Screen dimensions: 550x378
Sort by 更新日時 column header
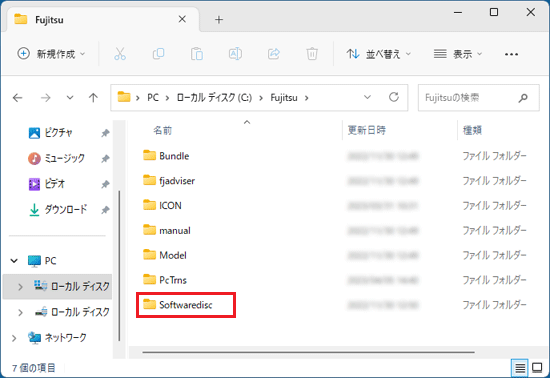367,130
